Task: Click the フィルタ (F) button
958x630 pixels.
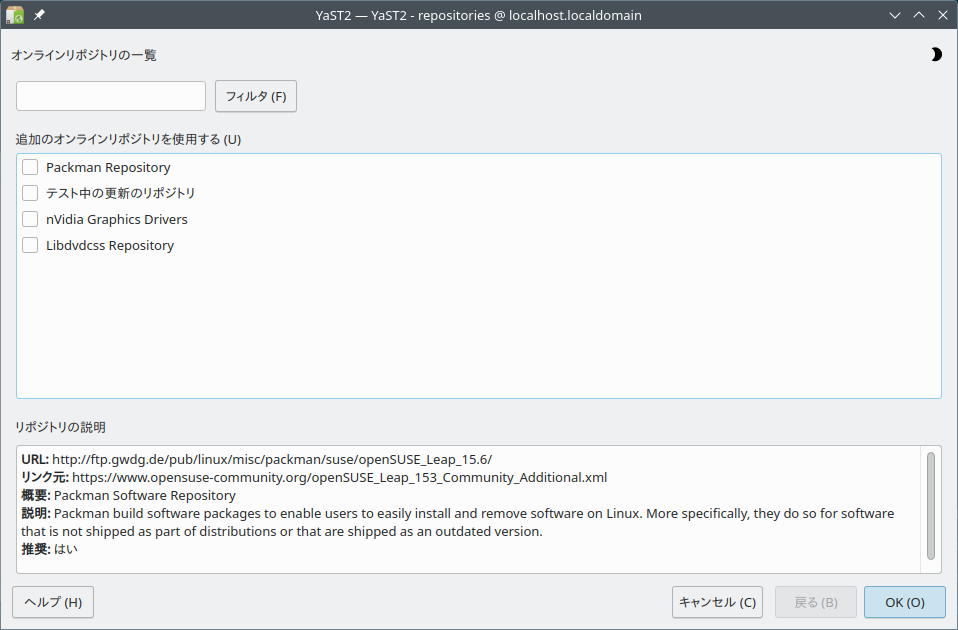Action: click(256, 96)
